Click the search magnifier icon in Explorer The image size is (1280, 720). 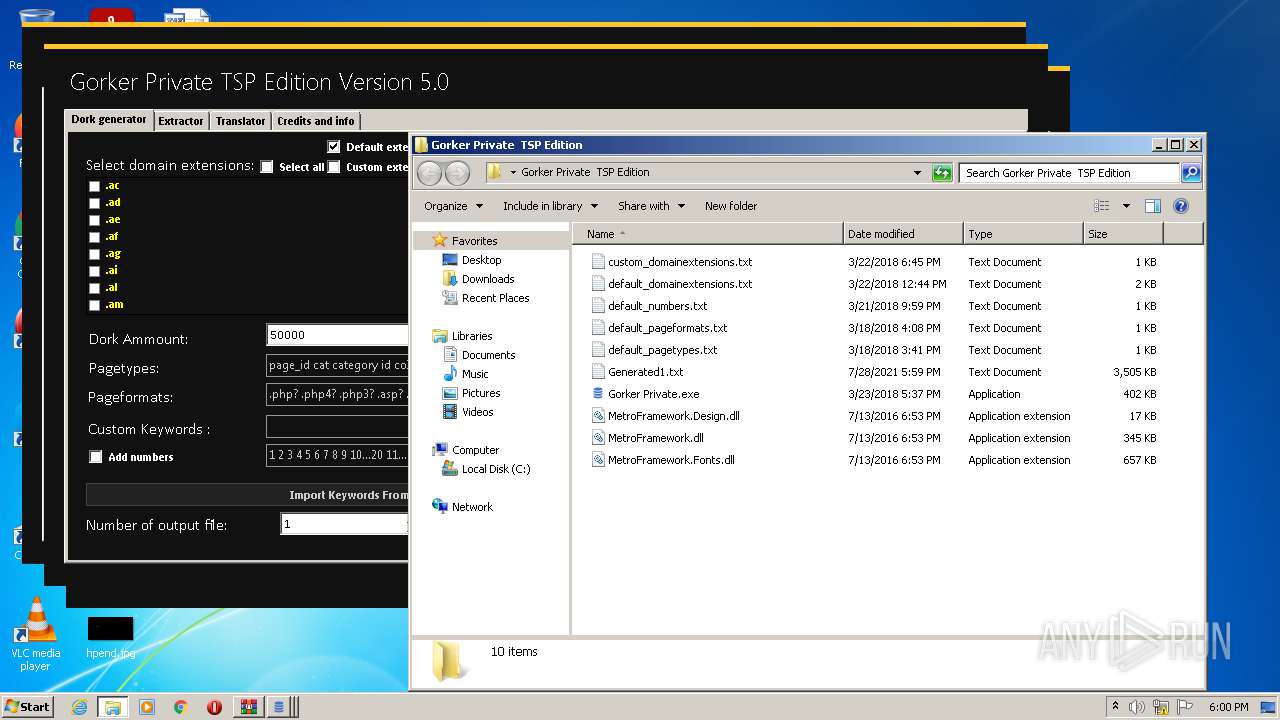[x=1190, y=173]
